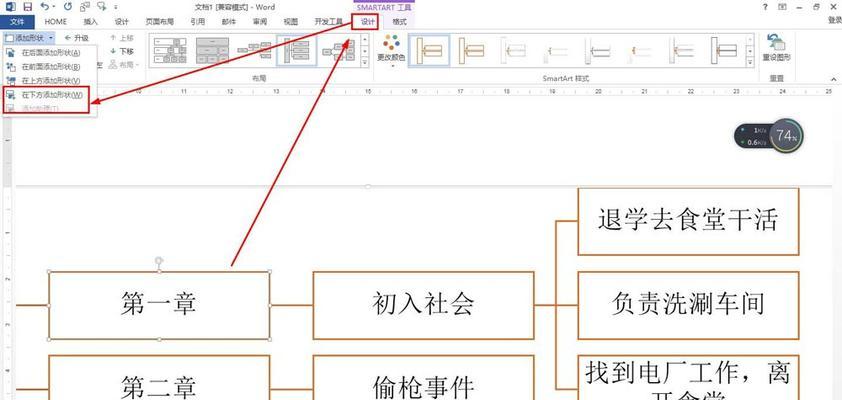Click the 添加形状 dropdown button
The width and height of the screenshot is (842, 400).
tap(29, 38)
